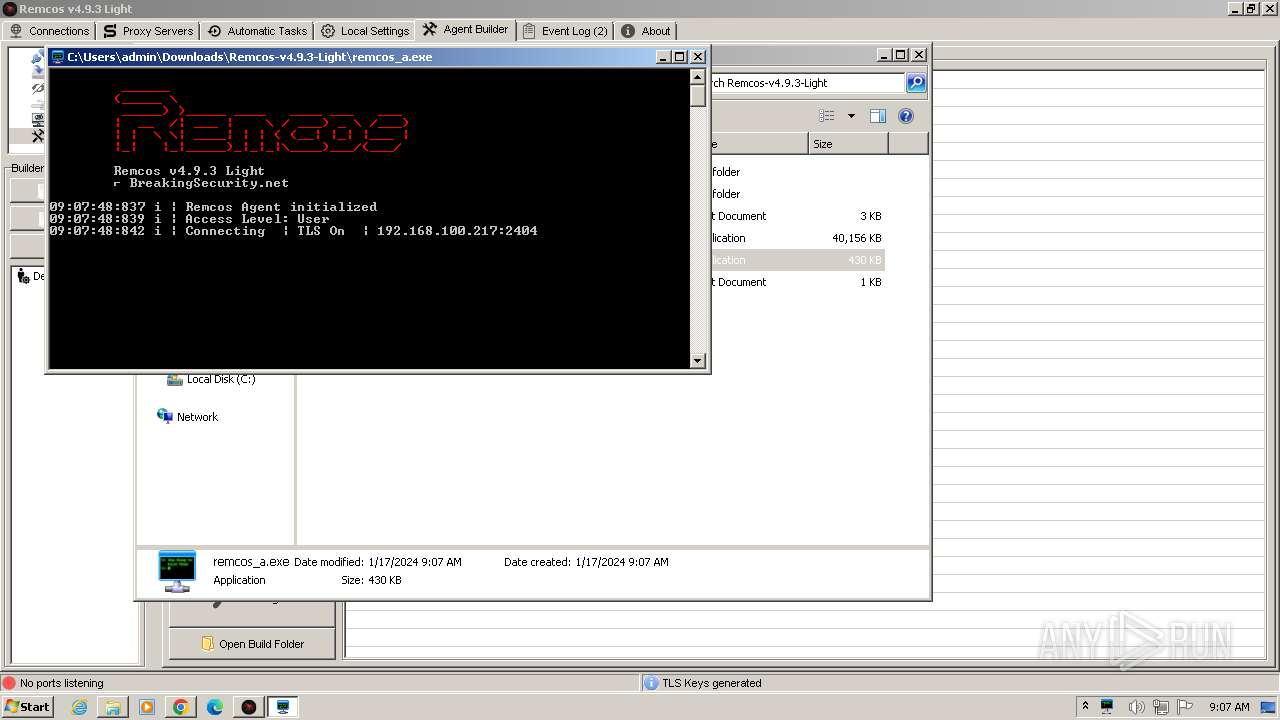The image size is (1280, 720).
Task: Open the Windows Start menu
Action: coord(27,707)
